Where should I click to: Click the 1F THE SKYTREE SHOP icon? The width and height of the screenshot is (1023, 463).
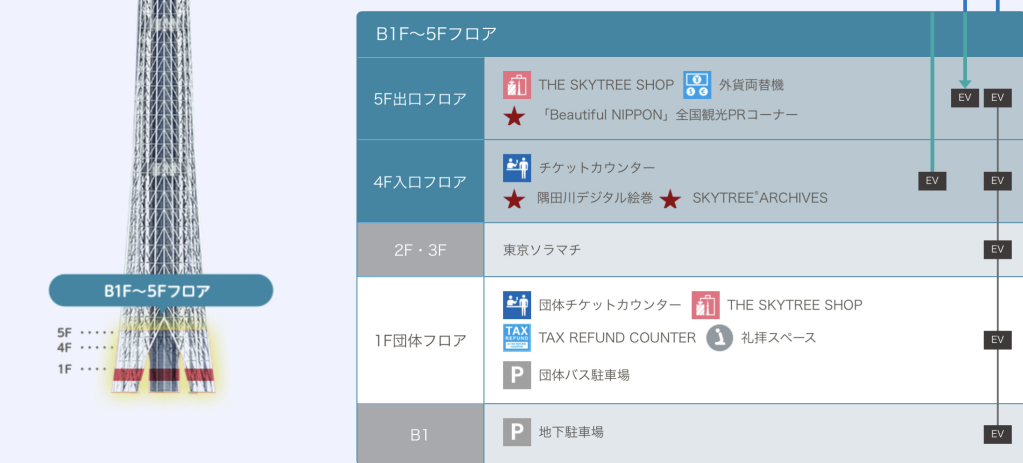point(705,305)
